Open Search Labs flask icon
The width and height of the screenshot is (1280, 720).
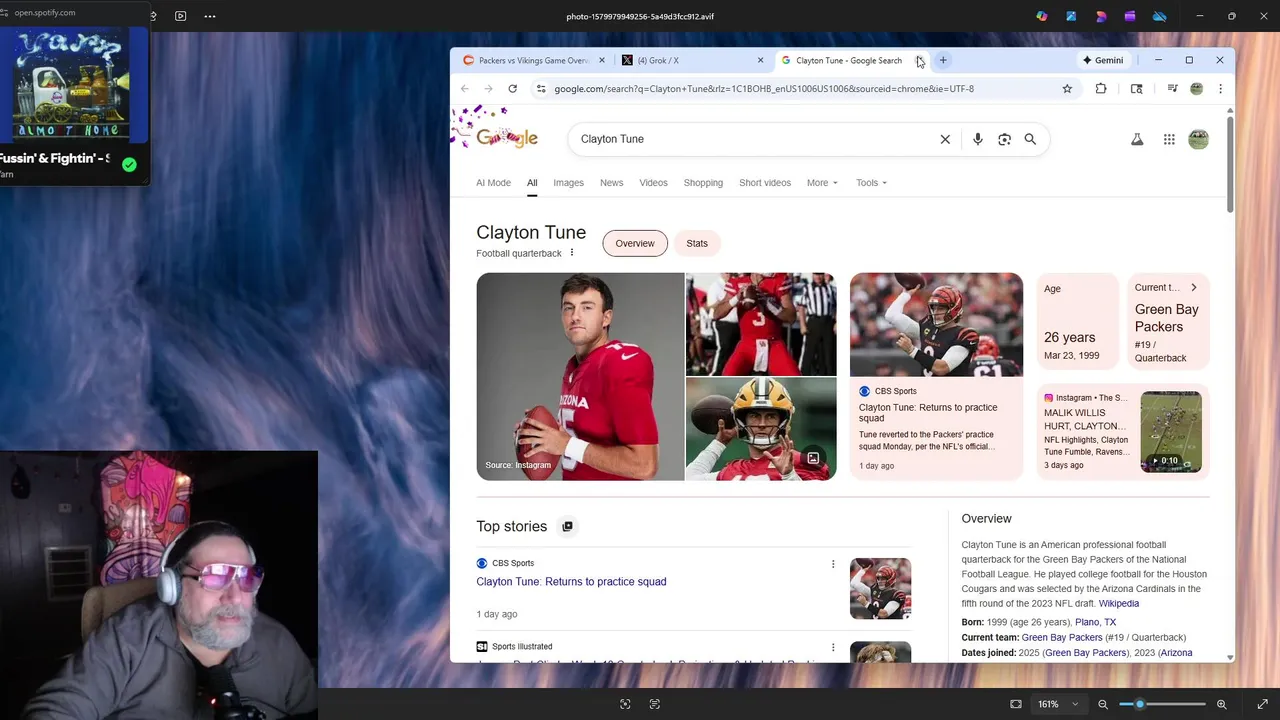coord(1137,139)
